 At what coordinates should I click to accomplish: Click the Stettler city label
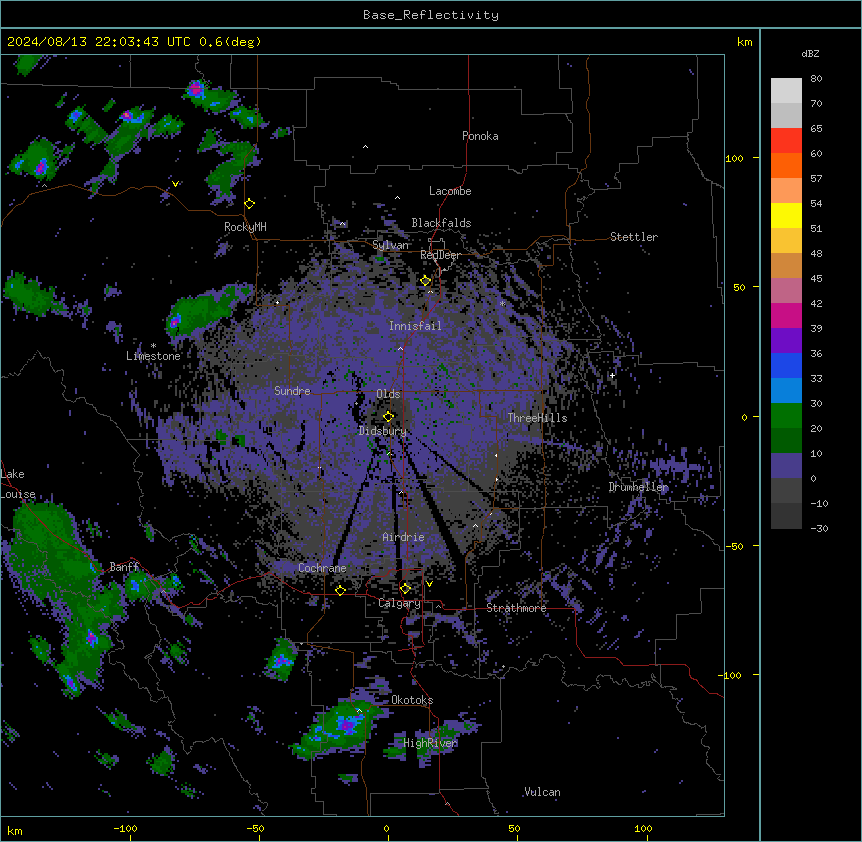pyautogui.click(x=634, y=237)
